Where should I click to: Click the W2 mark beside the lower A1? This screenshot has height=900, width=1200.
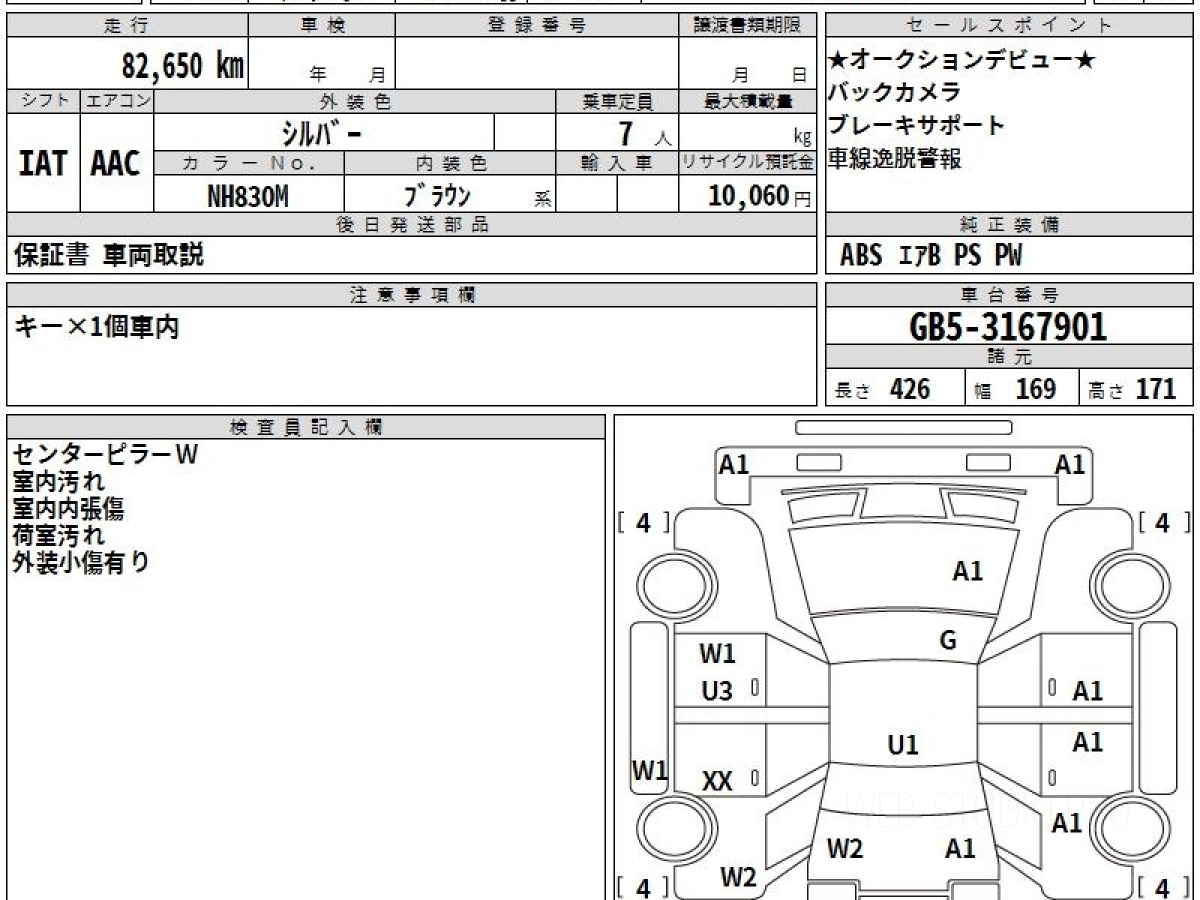tap(845, 849)
